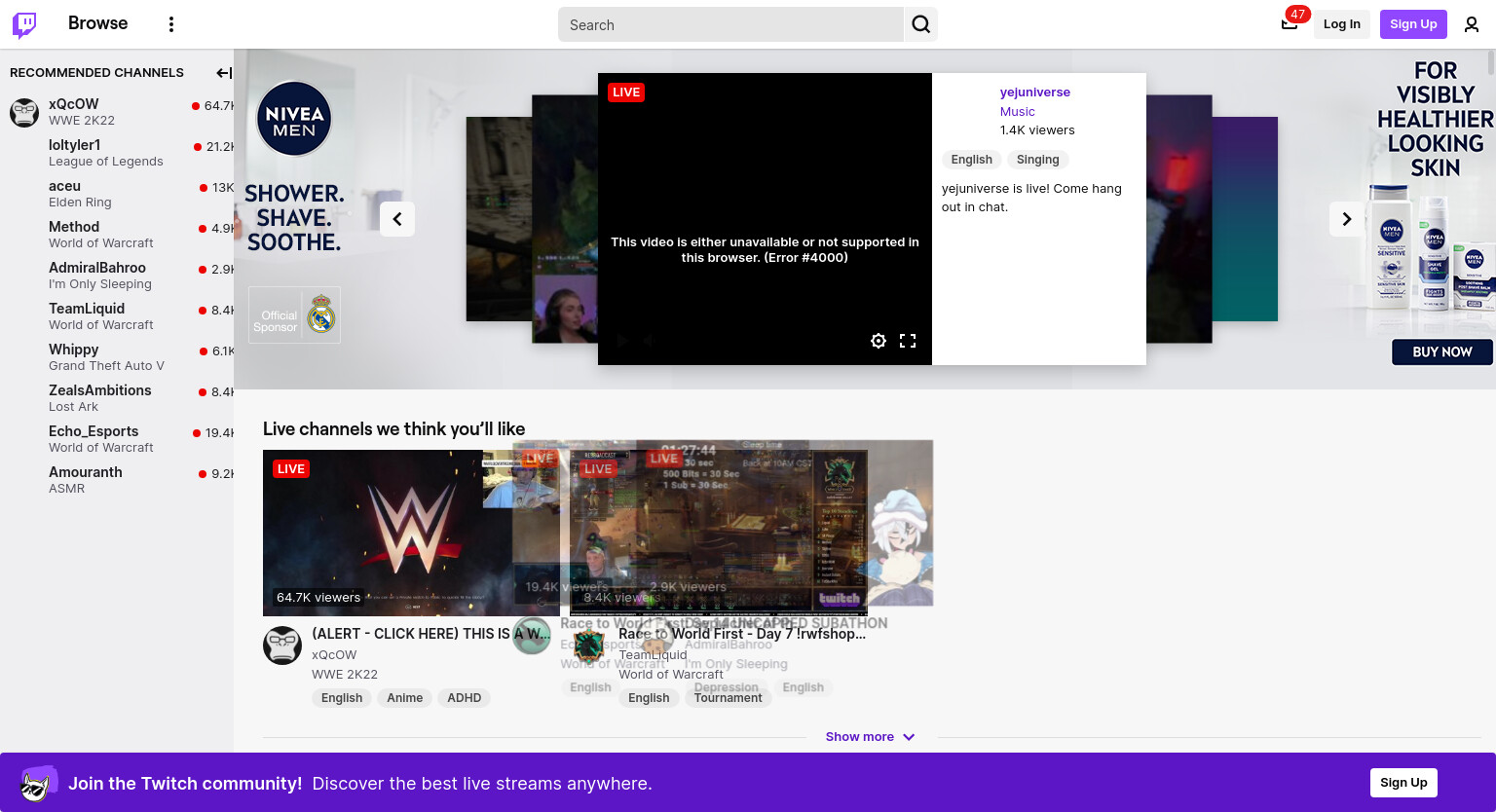
Task: Toggle fullscreen on featured video
Action: coord(908,341)
